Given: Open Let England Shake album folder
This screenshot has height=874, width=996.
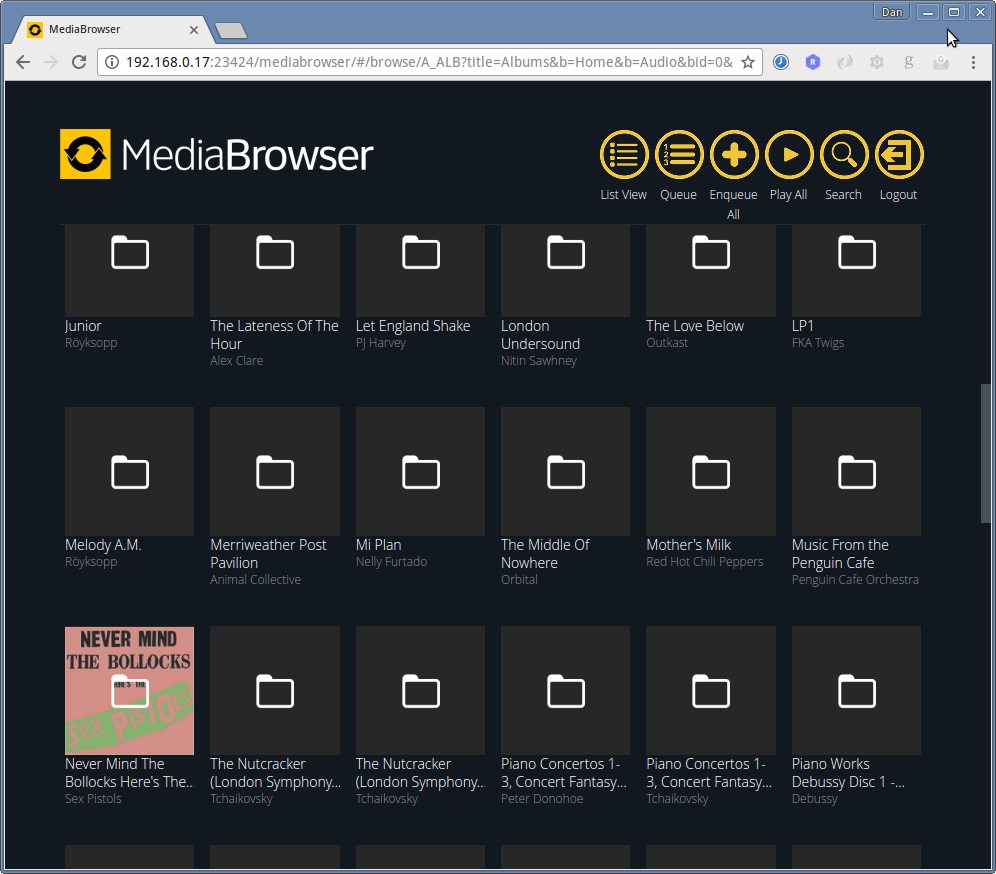Looking at the screenshot, I should click(x=421, y=270).
